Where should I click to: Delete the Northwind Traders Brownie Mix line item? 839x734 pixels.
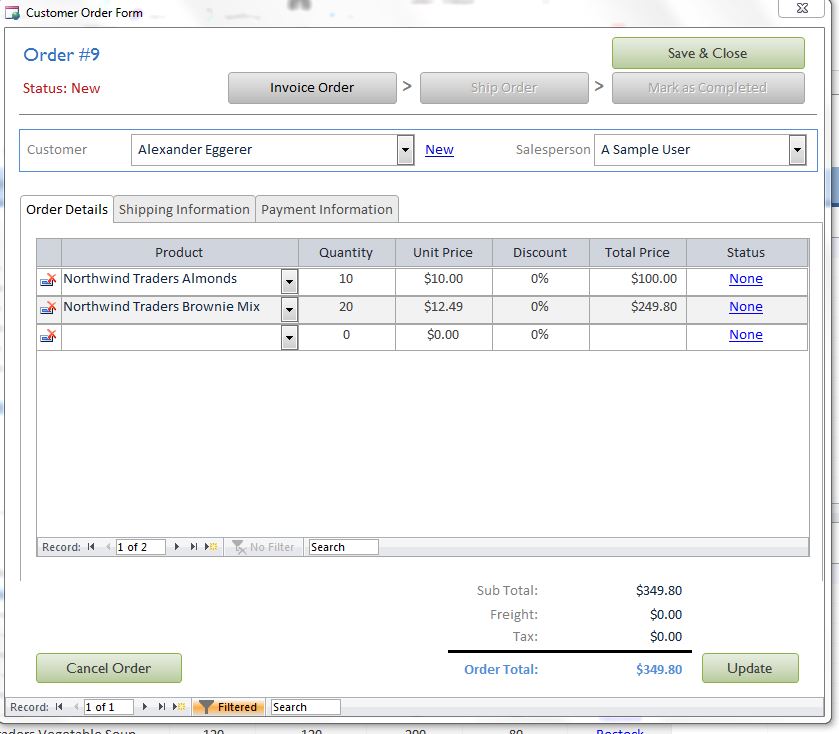48,308
